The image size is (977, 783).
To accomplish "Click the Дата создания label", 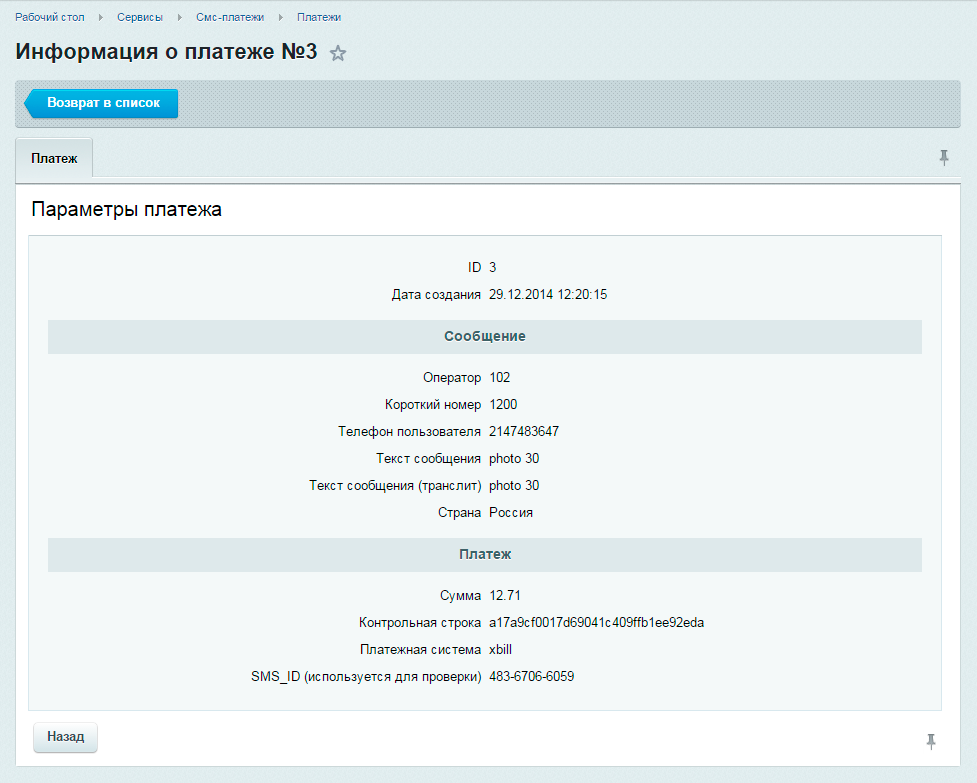I will click(436, 295).
